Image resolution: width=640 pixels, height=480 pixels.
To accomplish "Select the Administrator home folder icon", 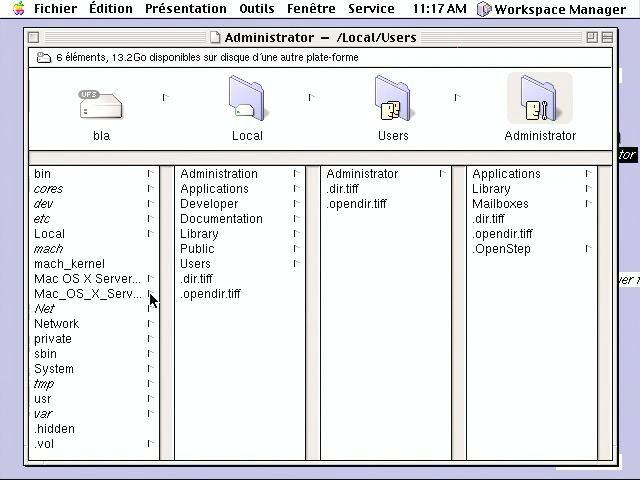I will pyautogui.click(x=540, y=98).
